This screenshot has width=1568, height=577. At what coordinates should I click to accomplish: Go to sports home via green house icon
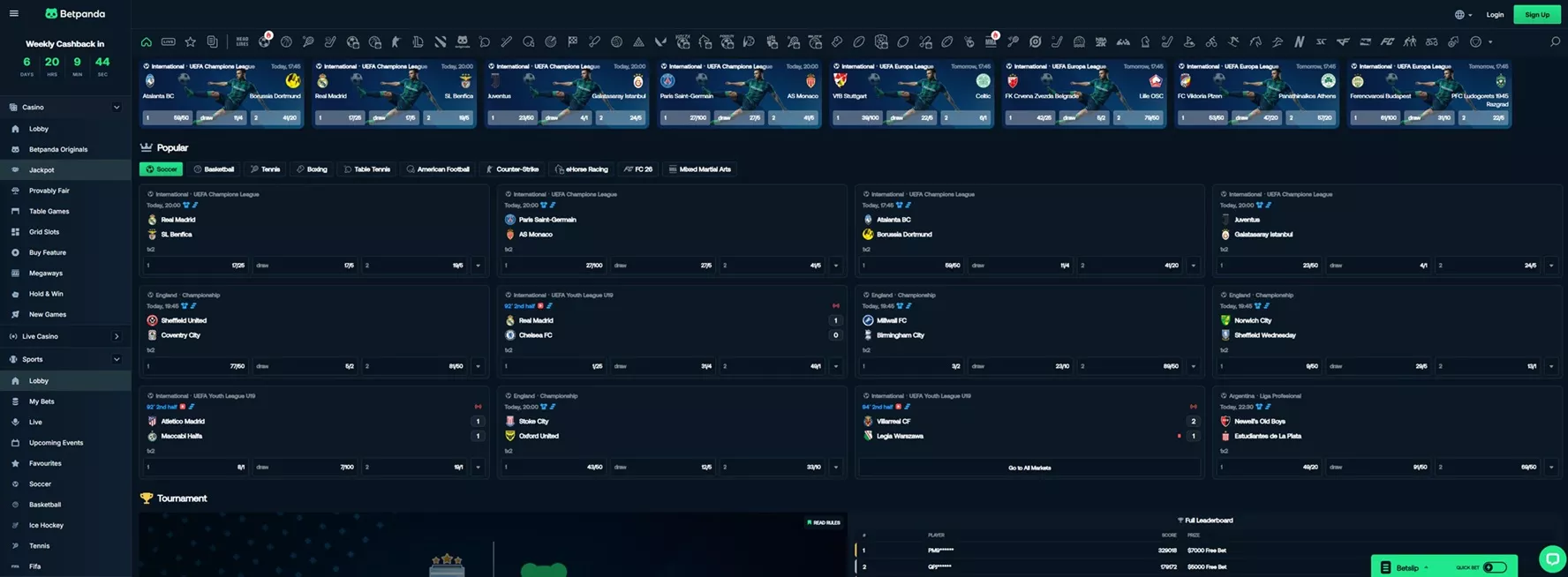pyautogui.click(x=147, y=41)
